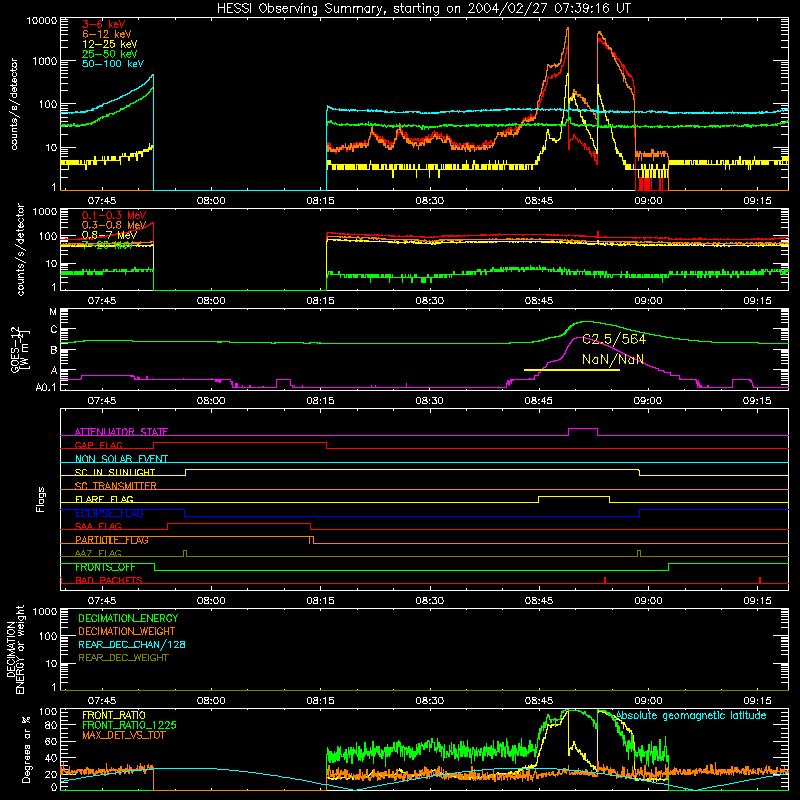Click the 0.1-0.3 MeV legend label
This screenshot has height=800, width=800.
tap(114, 215)
